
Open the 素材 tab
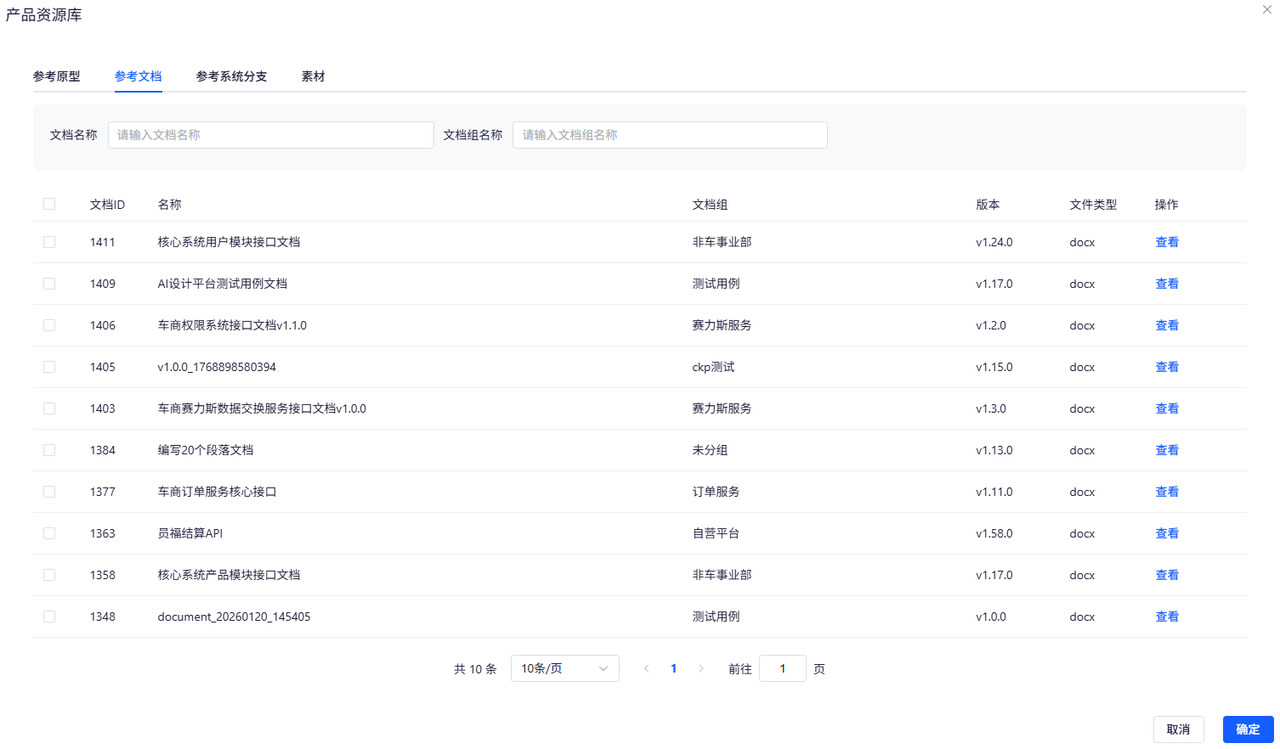[313, 76]
